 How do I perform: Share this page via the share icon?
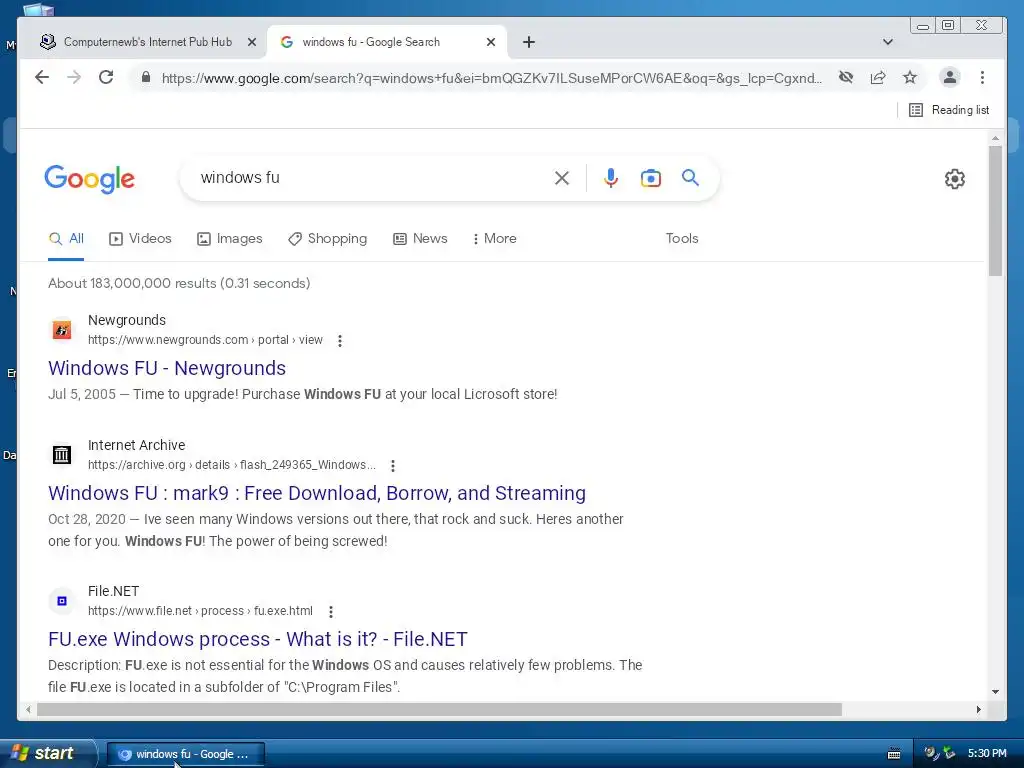[x=878, y=78]
